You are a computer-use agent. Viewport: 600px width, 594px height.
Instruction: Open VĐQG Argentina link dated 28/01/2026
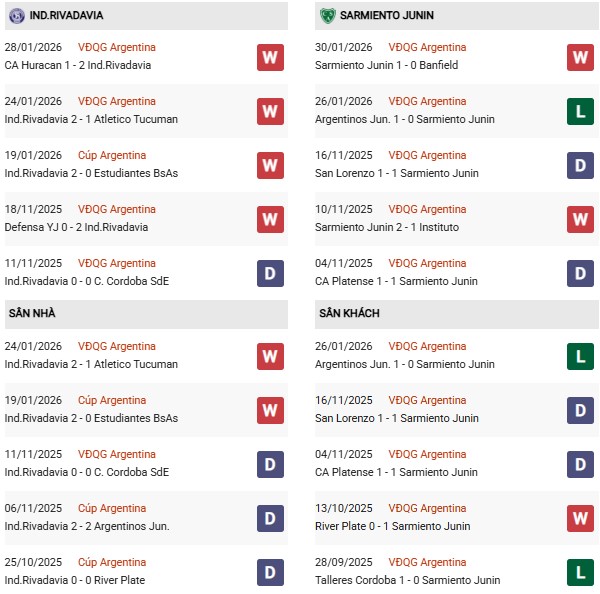click(x=117, y=48)
